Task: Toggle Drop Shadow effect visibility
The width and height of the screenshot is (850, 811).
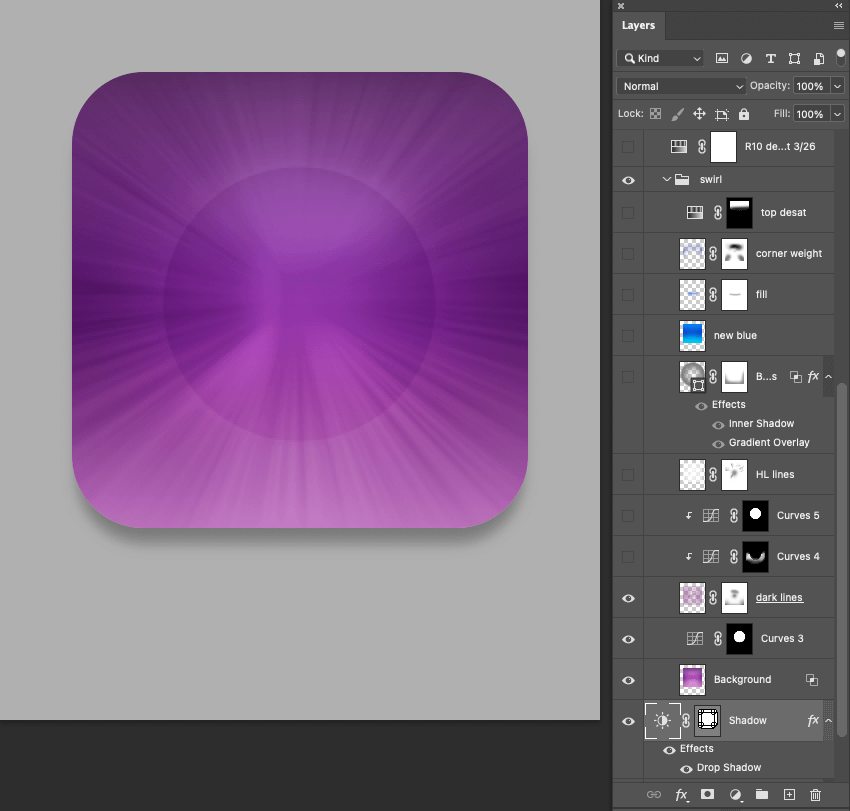Action: (x=686, y=768)
